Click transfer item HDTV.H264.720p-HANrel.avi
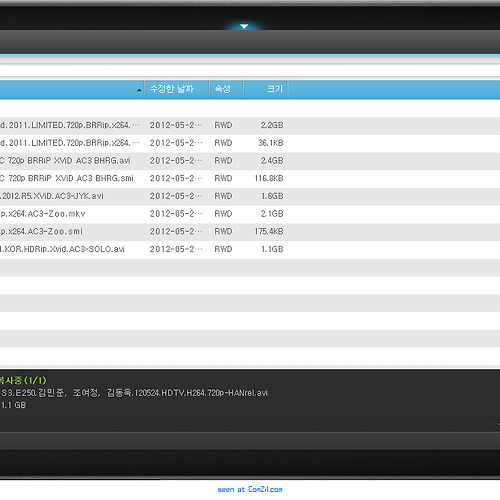The image size is (500, 500). [134, 393]
